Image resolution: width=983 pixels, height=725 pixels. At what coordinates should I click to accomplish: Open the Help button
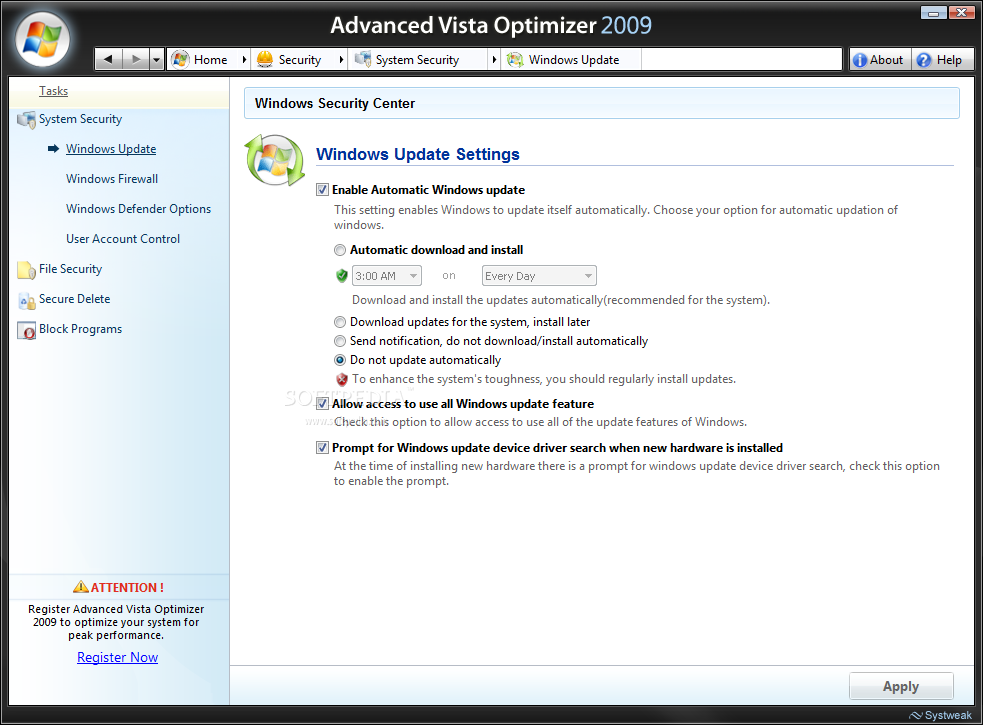click(x=942, y=60)
